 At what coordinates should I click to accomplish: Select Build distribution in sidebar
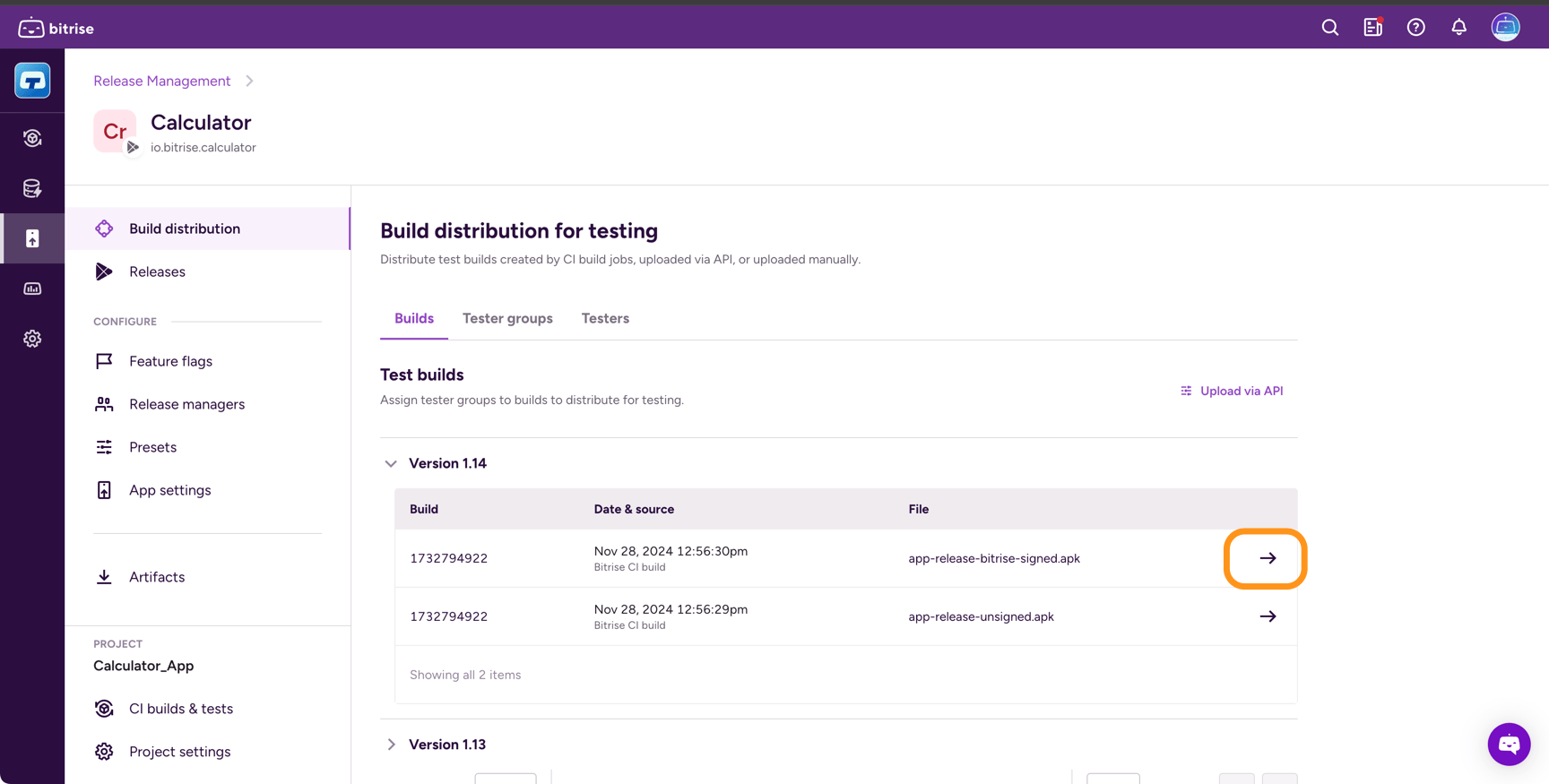208,228
